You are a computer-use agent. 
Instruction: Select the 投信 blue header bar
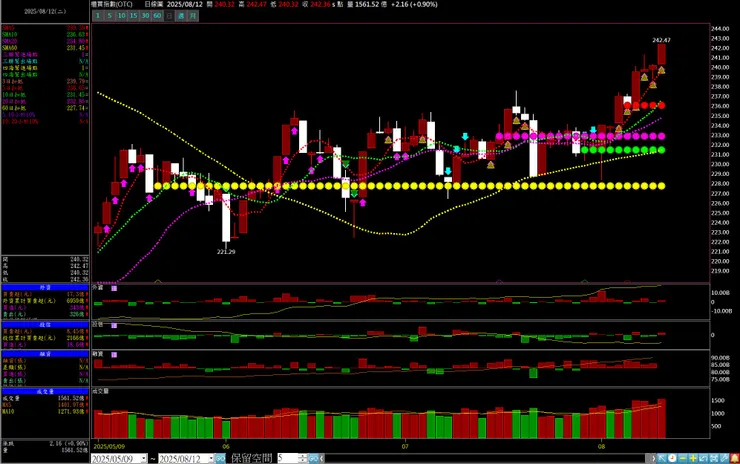(x=45, y=325)
